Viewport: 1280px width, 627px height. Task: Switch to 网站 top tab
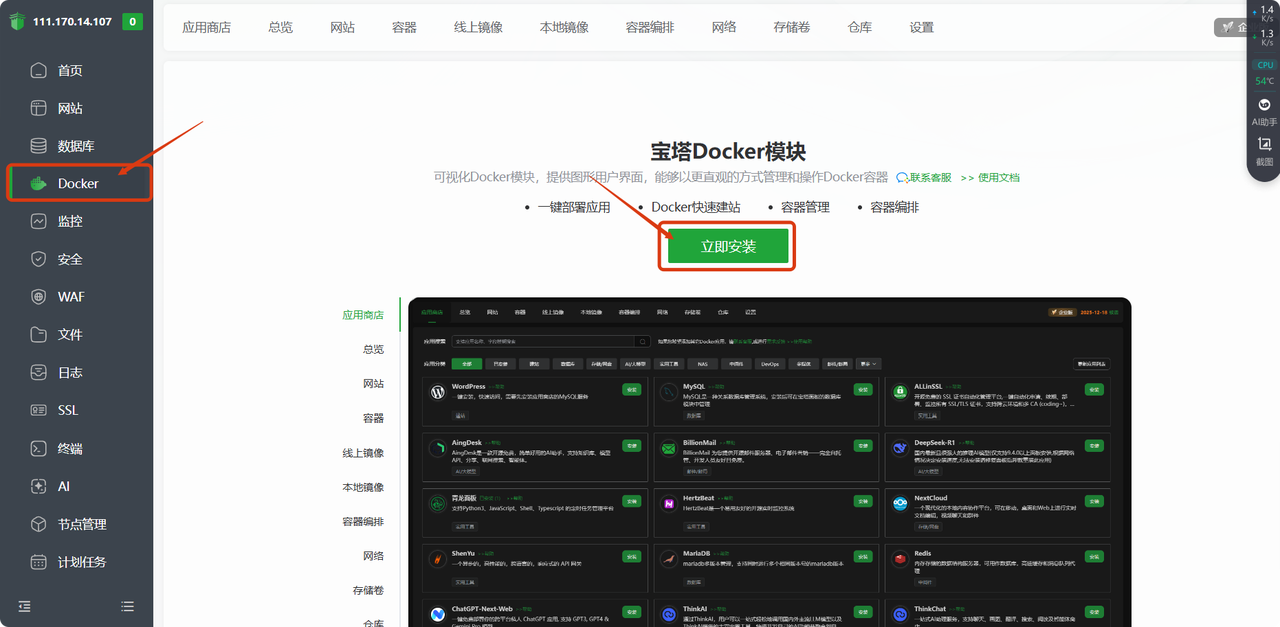pyautogui.click(x=343, y=28)
